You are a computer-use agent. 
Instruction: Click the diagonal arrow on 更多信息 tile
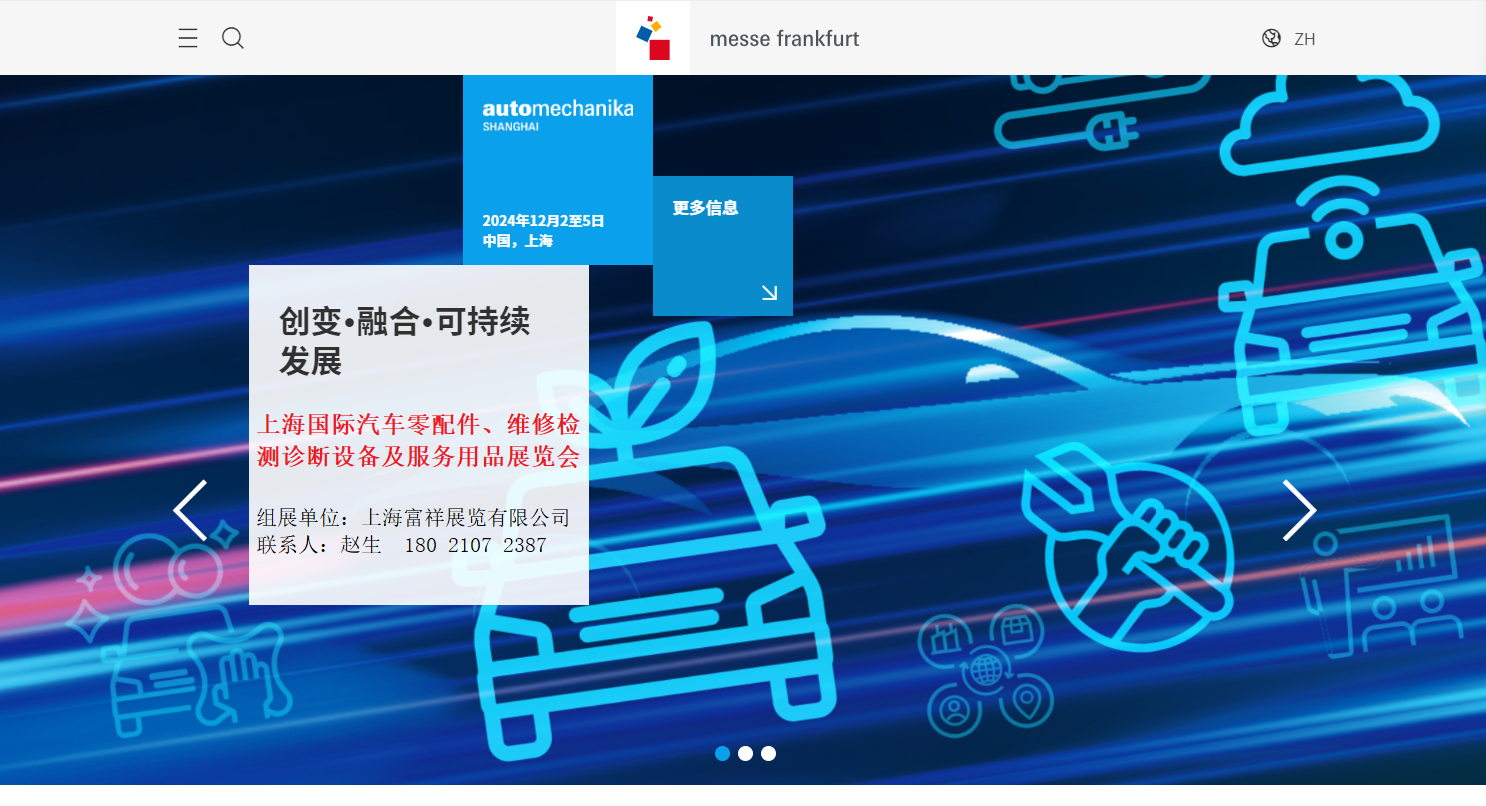click(x=769, y=292)
